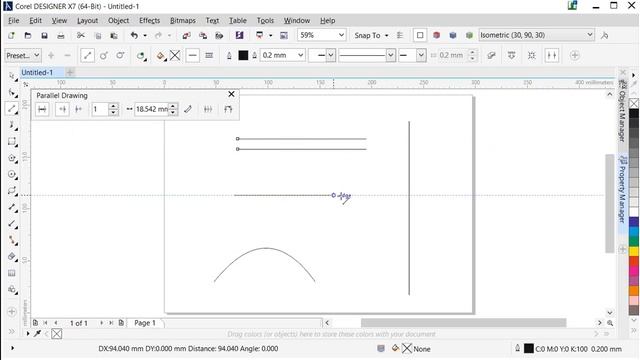Cut selection with the scissors icon
This screenshot has height=360, width=640.
(81, 36)
